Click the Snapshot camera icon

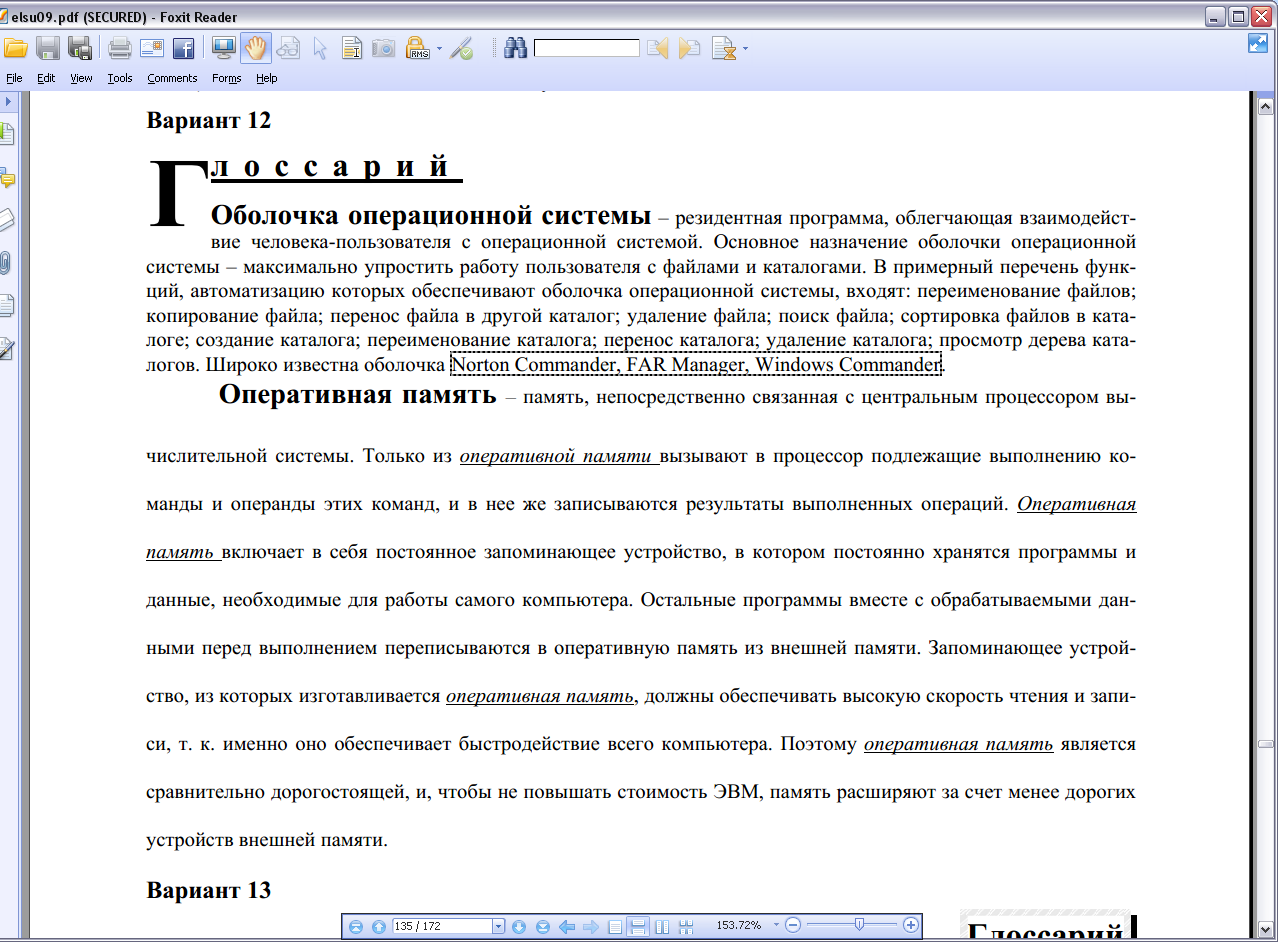pyautogui.click(x=383, y=47)
